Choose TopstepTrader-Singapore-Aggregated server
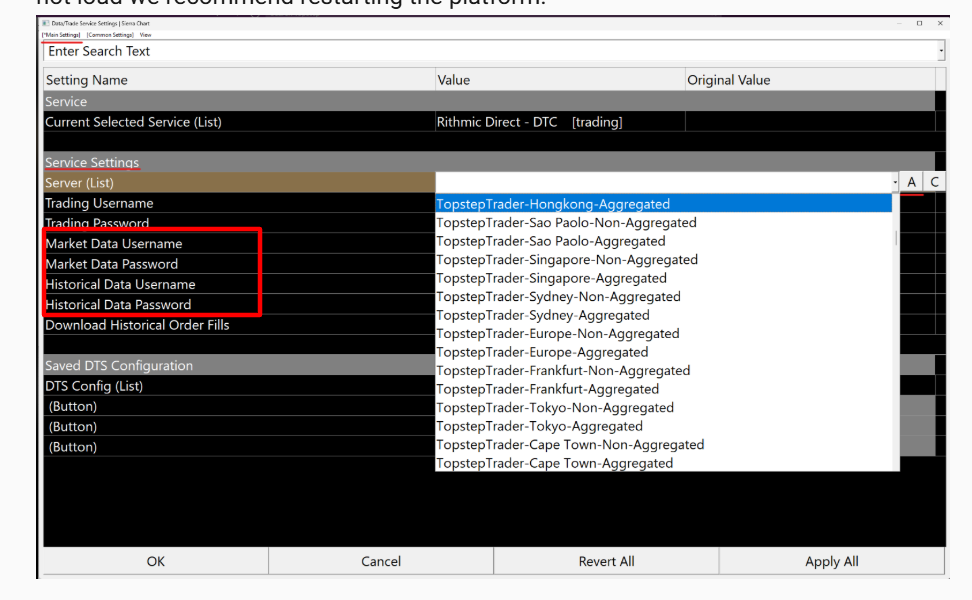The height and width of the screenshot is (600, 972). click(x=664, y=278)
